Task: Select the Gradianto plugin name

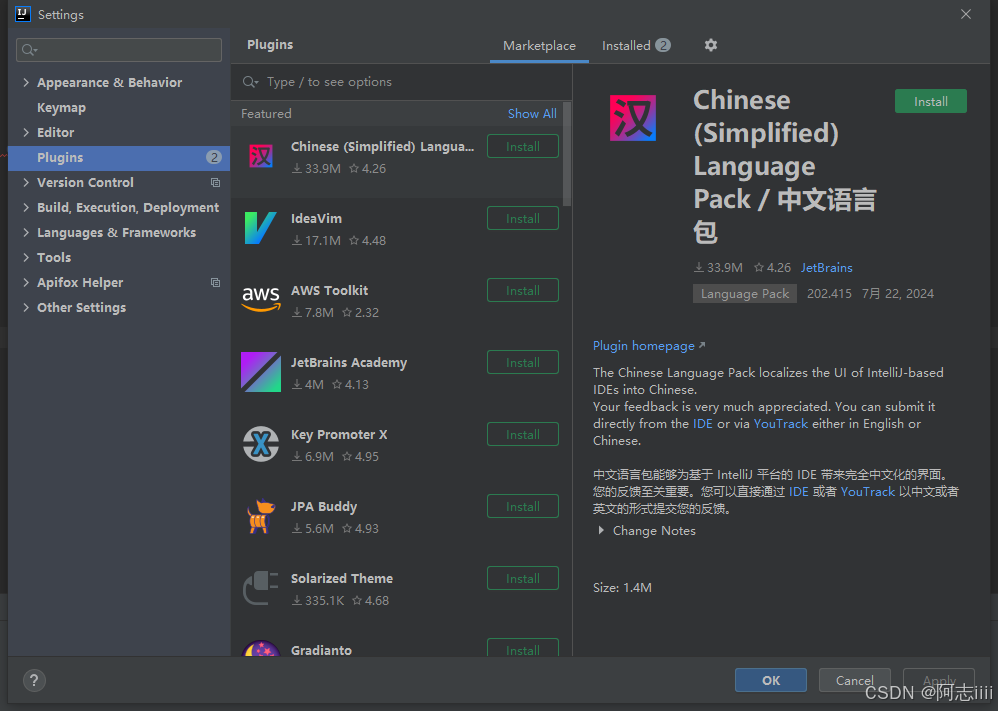Action: pyautogui.click(x=321, y=650)
